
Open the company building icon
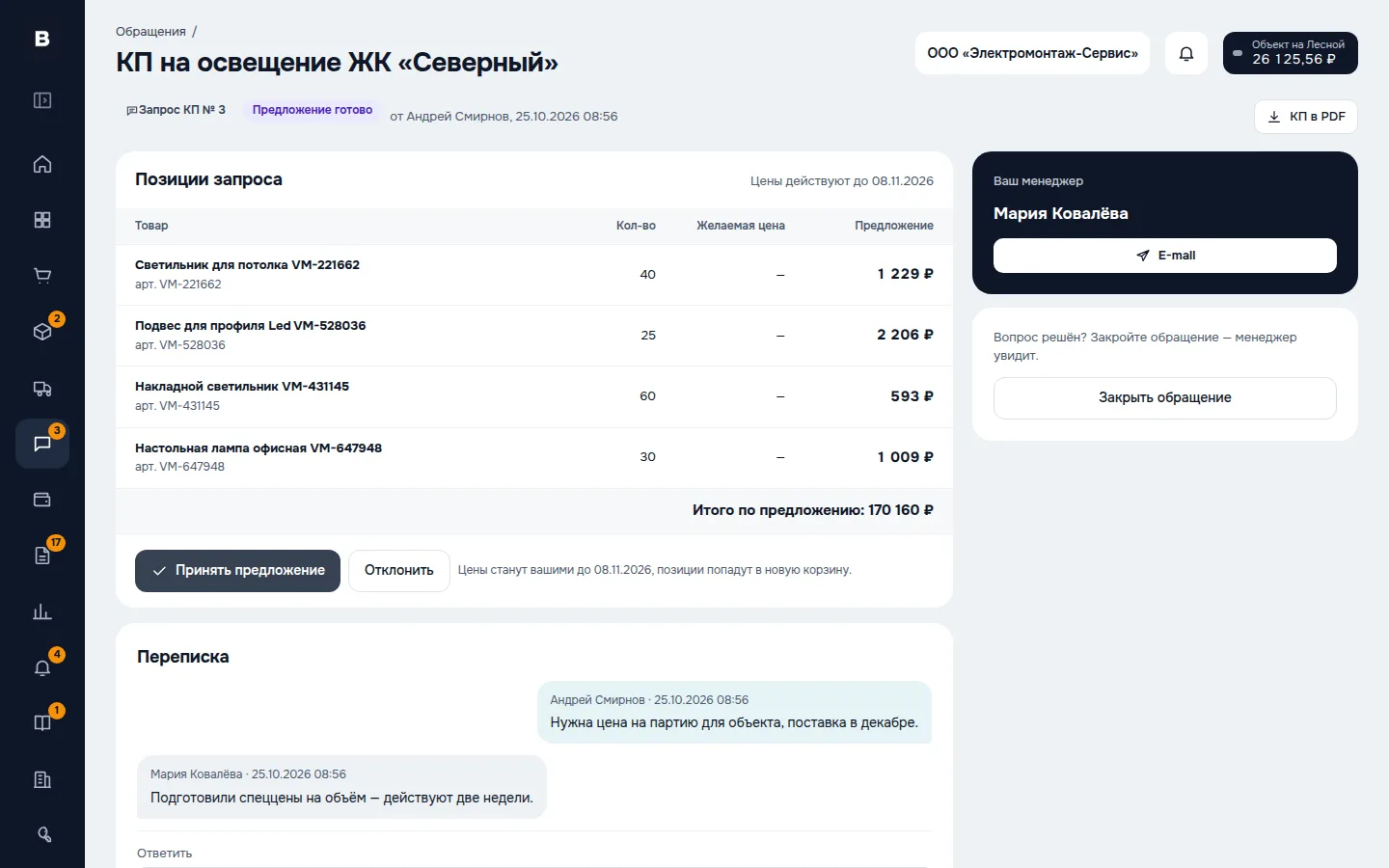[42, 779]
